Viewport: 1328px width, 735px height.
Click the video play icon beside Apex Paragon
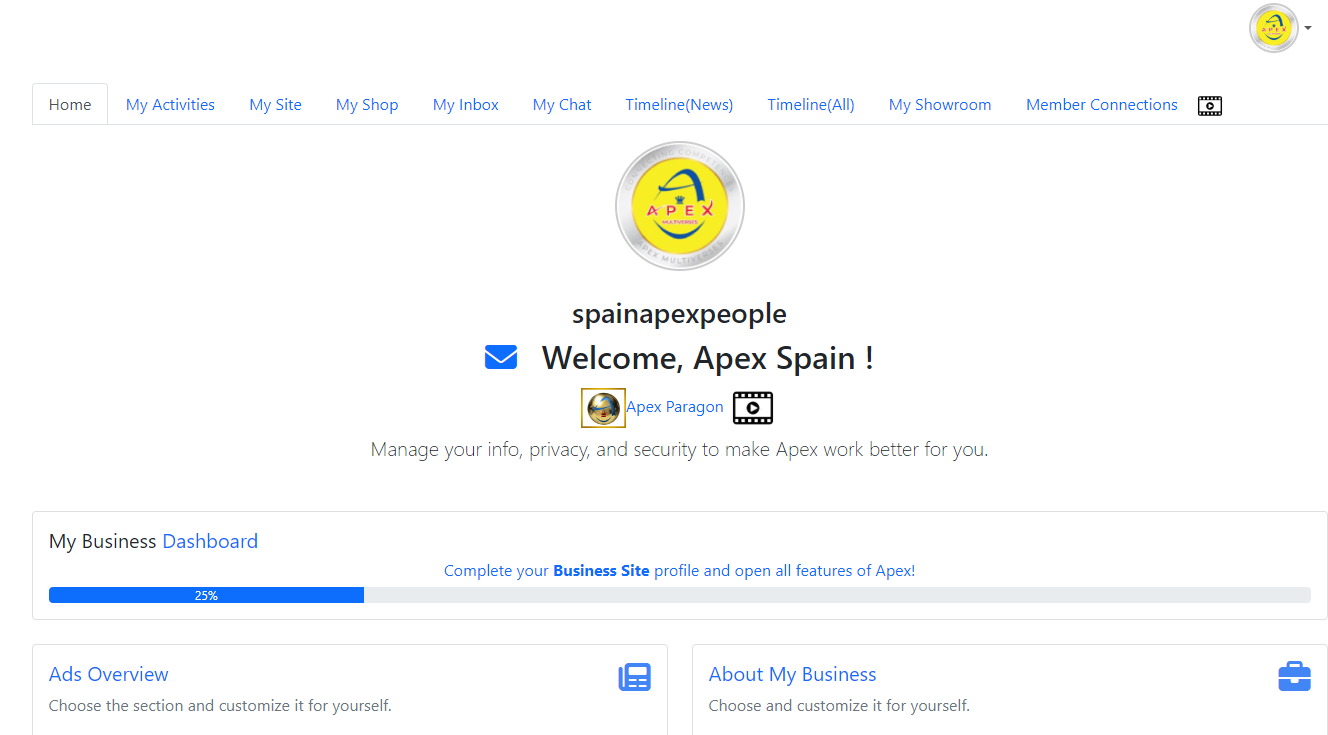(x=752, y=408)
